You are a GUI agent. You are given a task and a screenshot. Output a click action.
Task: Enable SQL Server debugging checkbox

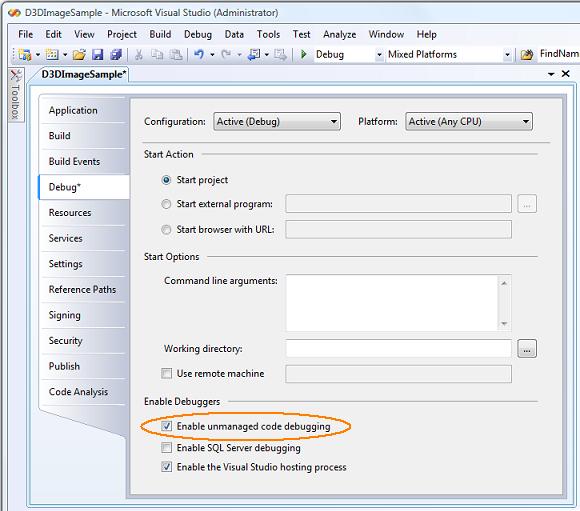click(166, 448)
